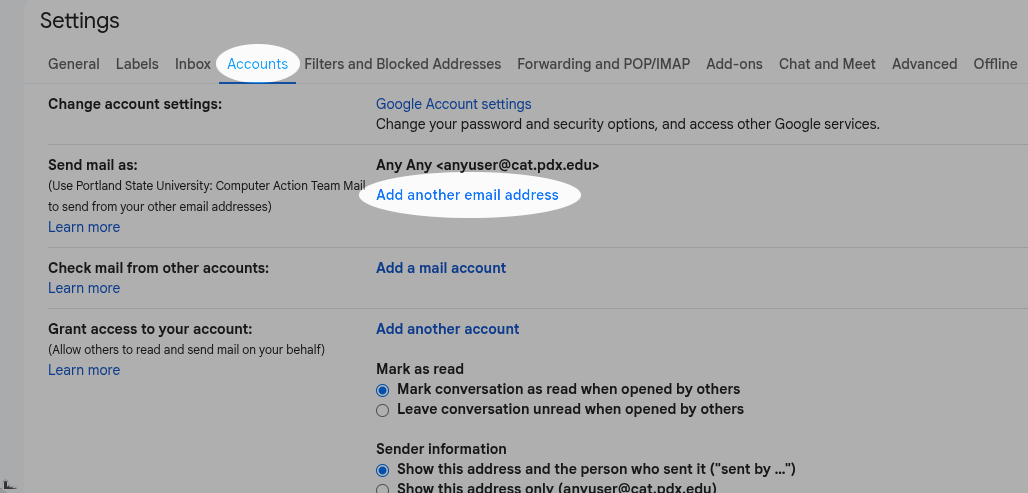Go to the Inbox settings tab
The height and width of the screenshot is (493, 1028).
(x=193, y=64)
